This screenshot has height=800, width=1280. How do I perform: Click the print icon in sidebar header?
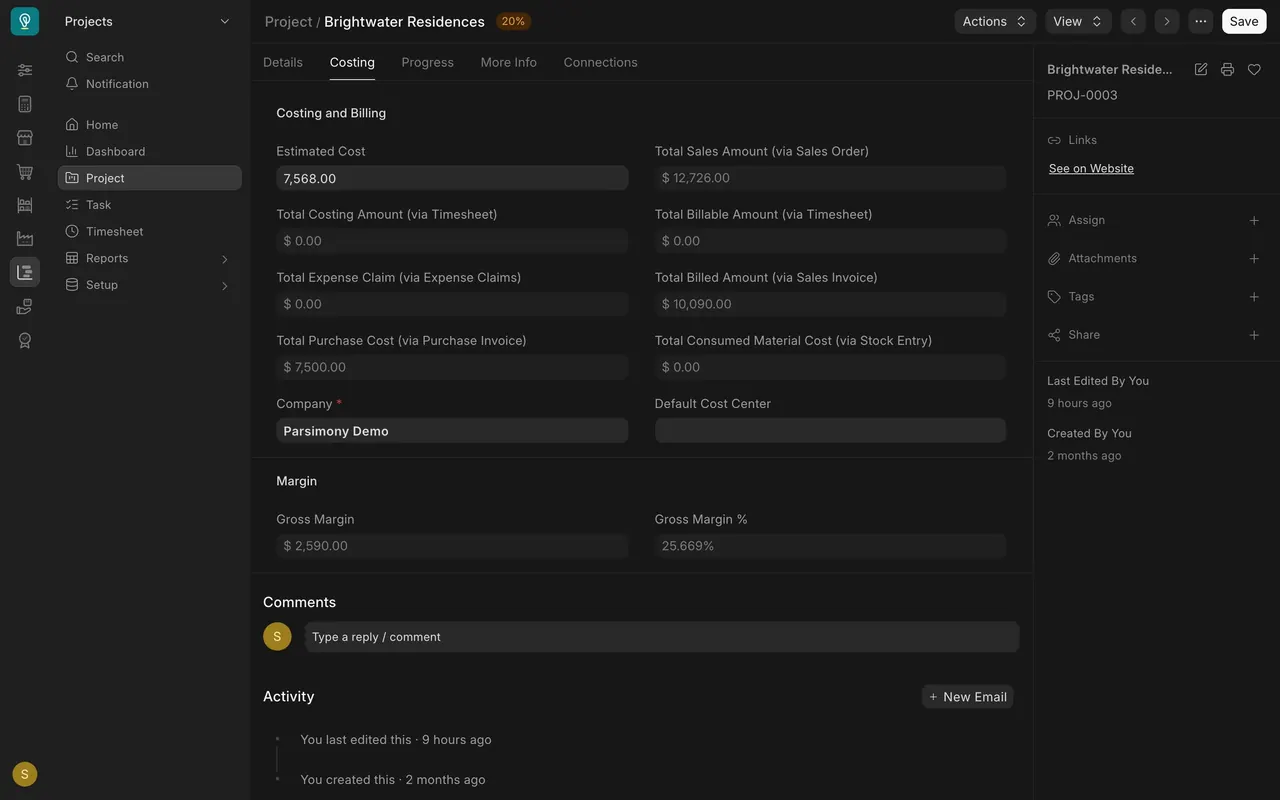pyautogui.click(x=1227, y=69)
